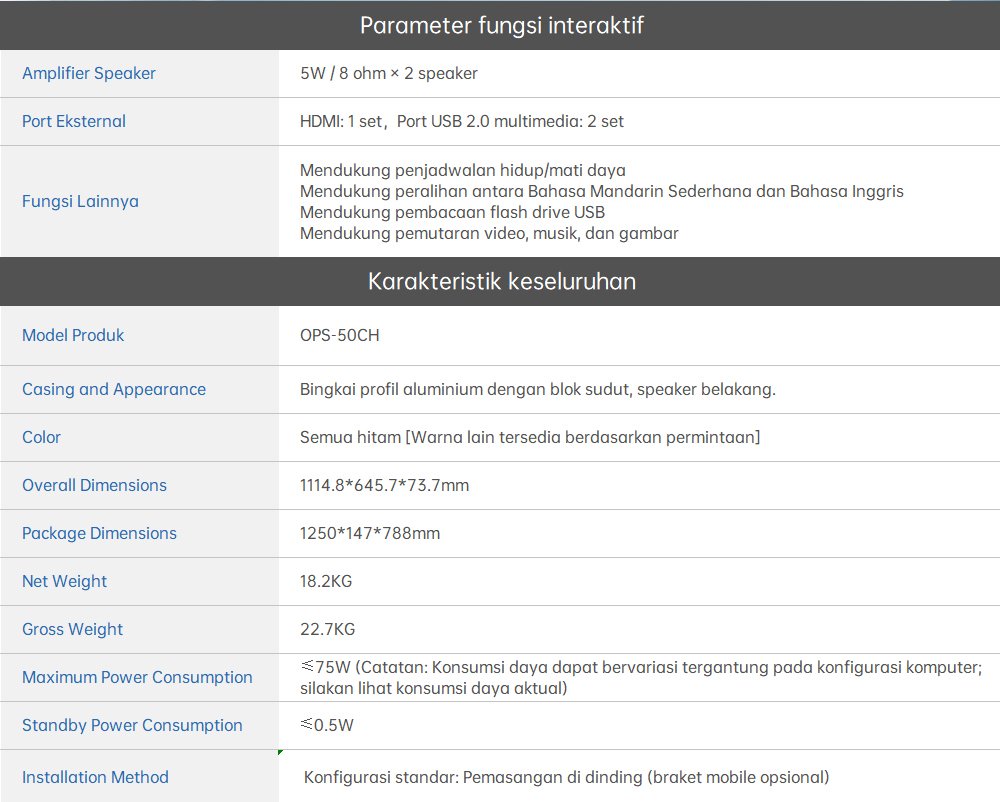
Task: Click the "Parameter fungsi interaktif" section header
Action: 500,26
